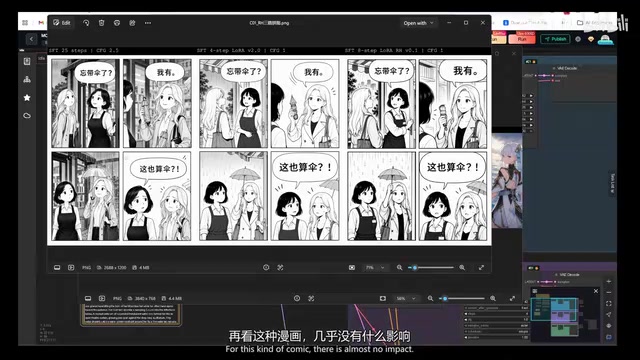
Task: Open favorites with the star sidebar icon
Action: [27, 98]
